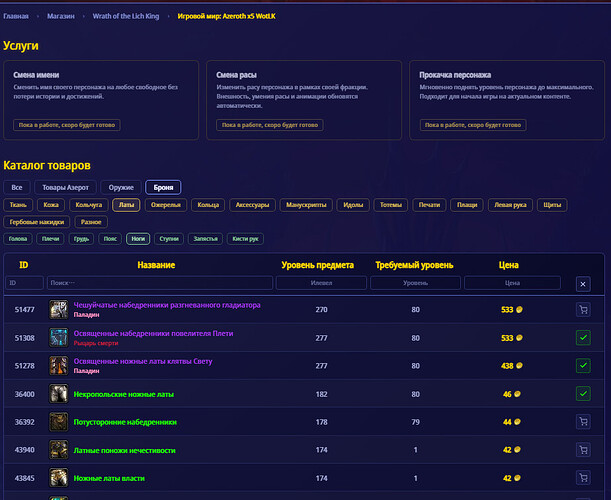
Task: Uncheck the selected item 51308
Action: click(x=583, y=337)
